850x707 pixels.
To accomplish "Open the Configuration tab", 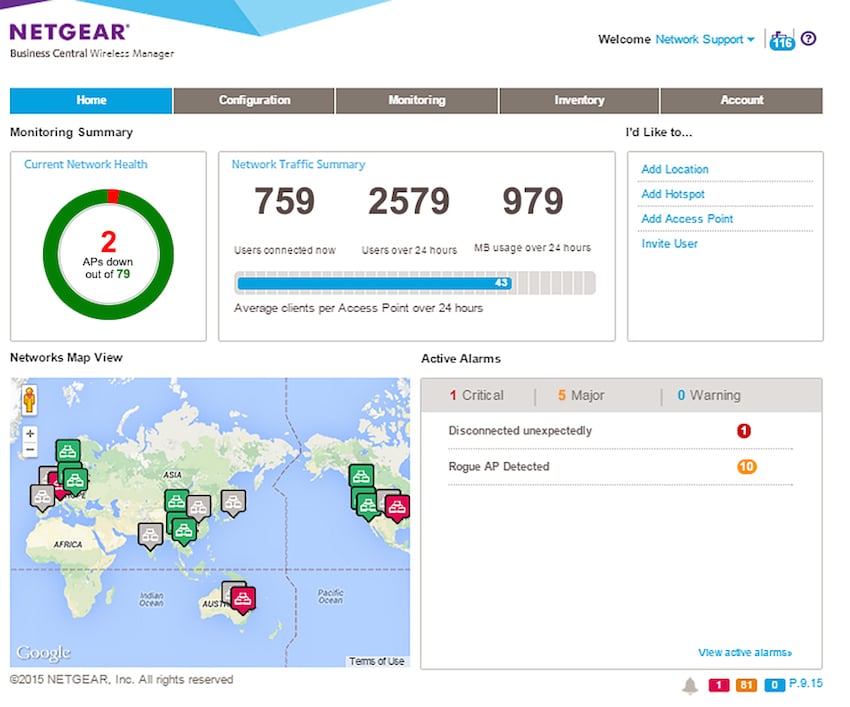I will click(x=254, y=100).
